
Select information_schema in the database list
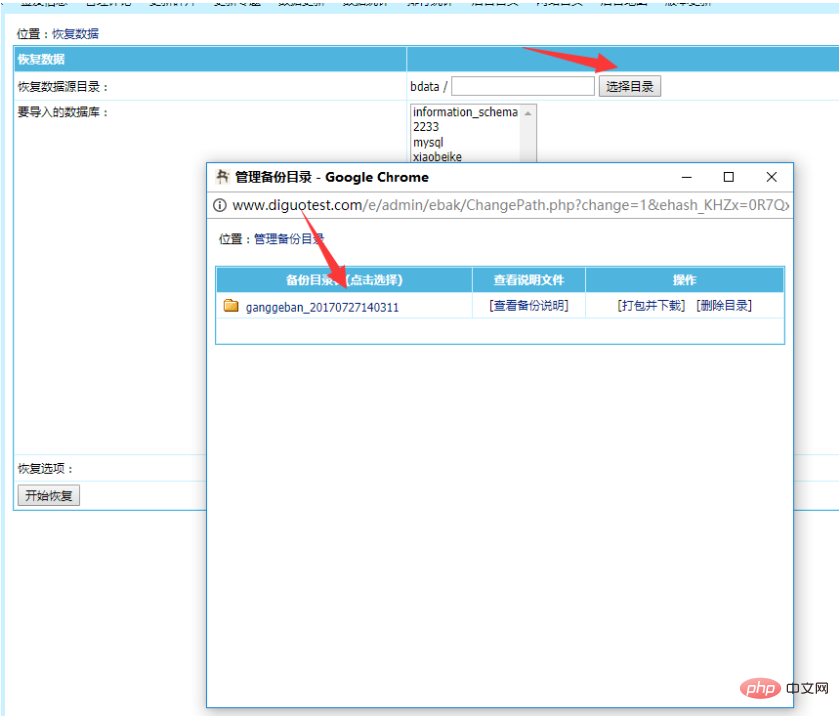[464, 112]
